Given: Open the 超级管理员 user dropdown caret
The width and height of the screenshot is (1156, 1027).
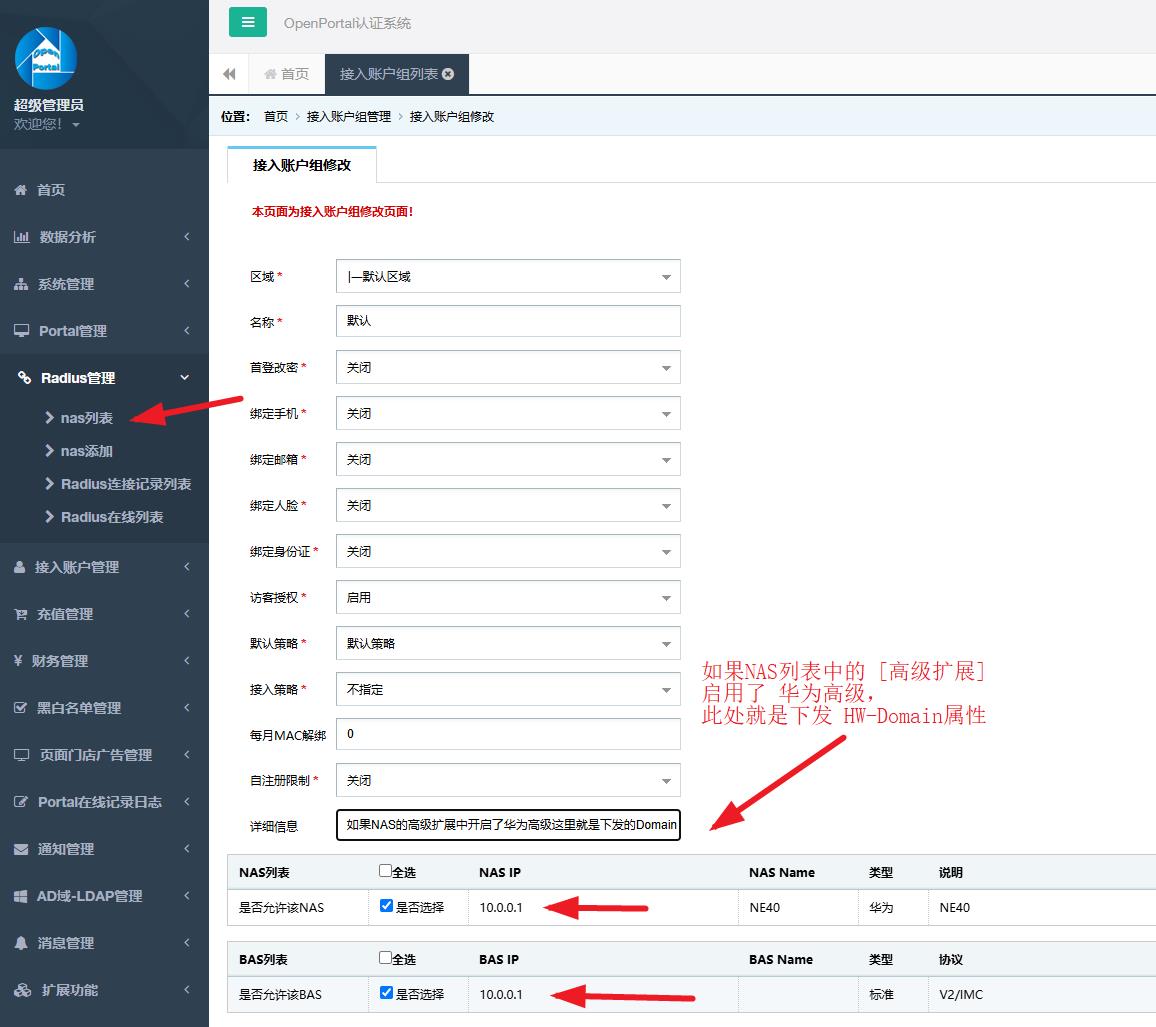Looking at the screenshot, I should (76, 125).
